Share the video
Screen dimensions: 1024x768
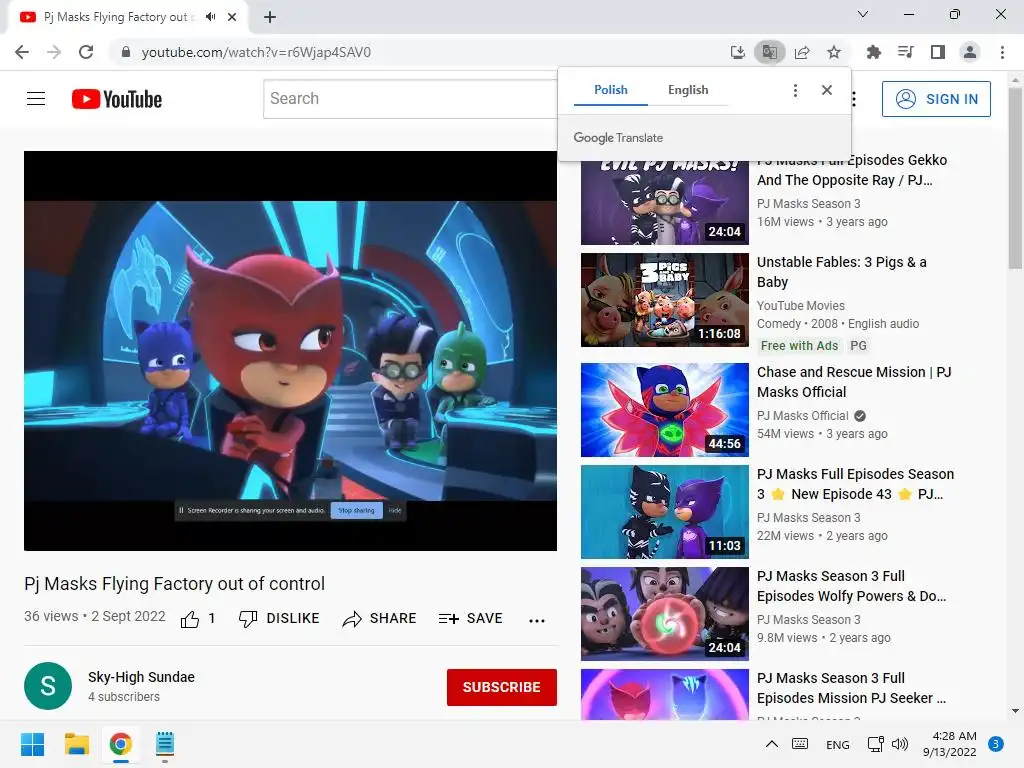pos(379,618)
